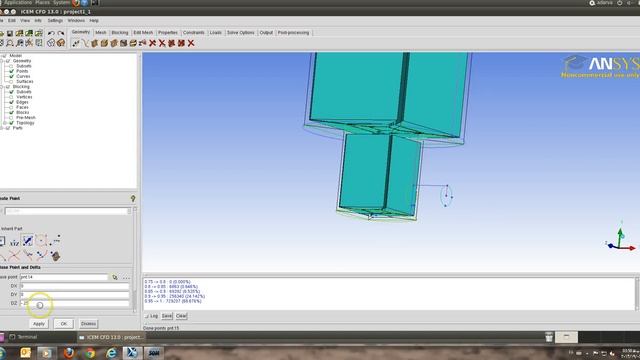Viewport: 640px width, 360px height.
Task: Choose the Base Point and Delta method icon
Action: tap(27, 241)
